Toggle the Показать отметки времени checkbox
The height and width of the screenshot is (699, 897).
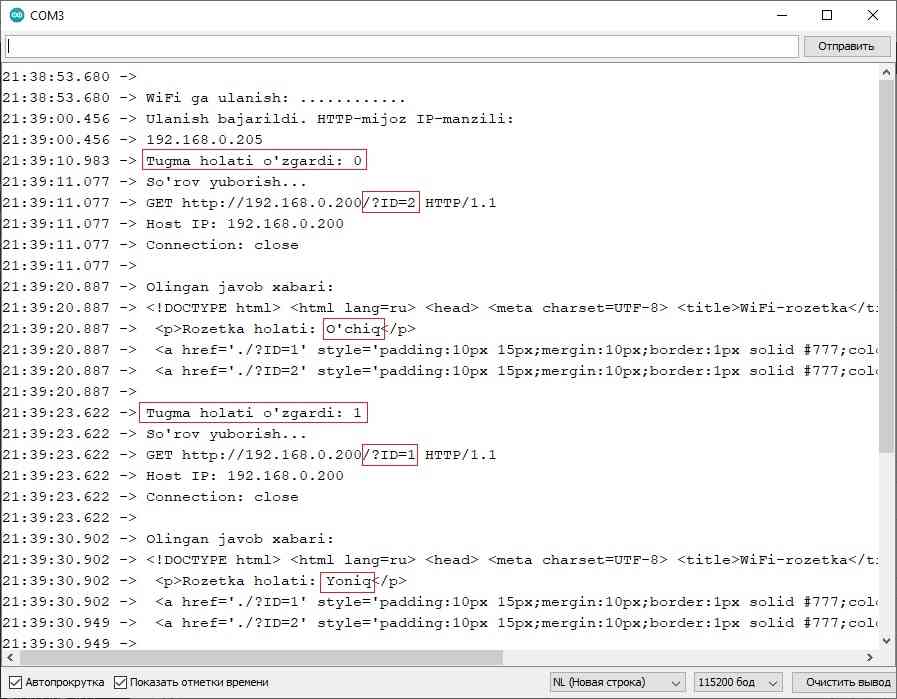click(x=121, y=682)
